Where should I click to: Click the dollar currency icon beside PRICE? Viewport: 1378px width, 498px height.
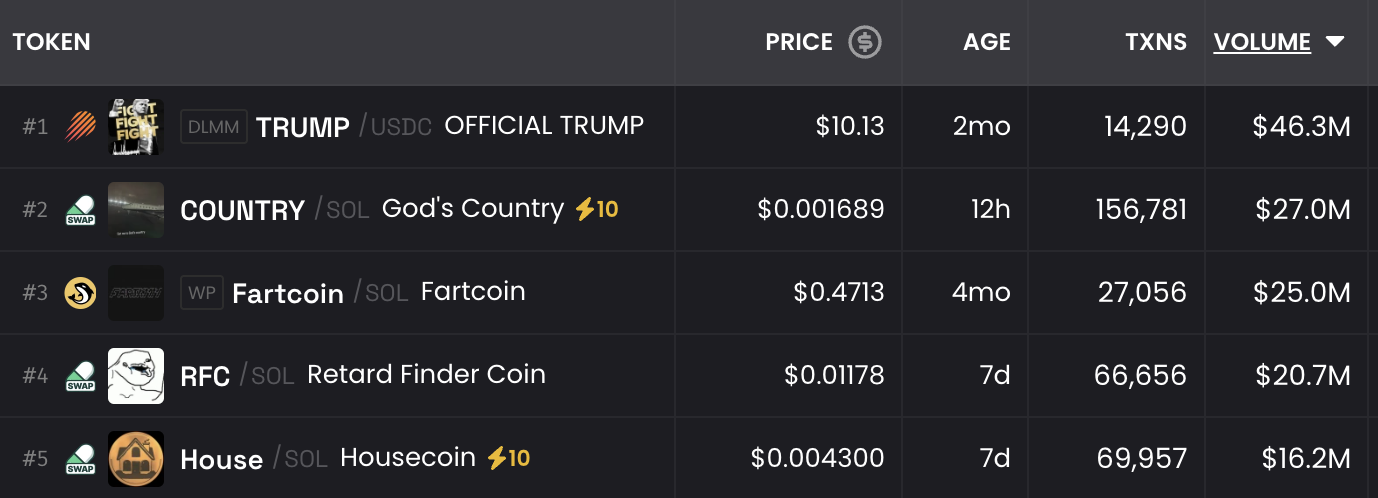[865, 42]
